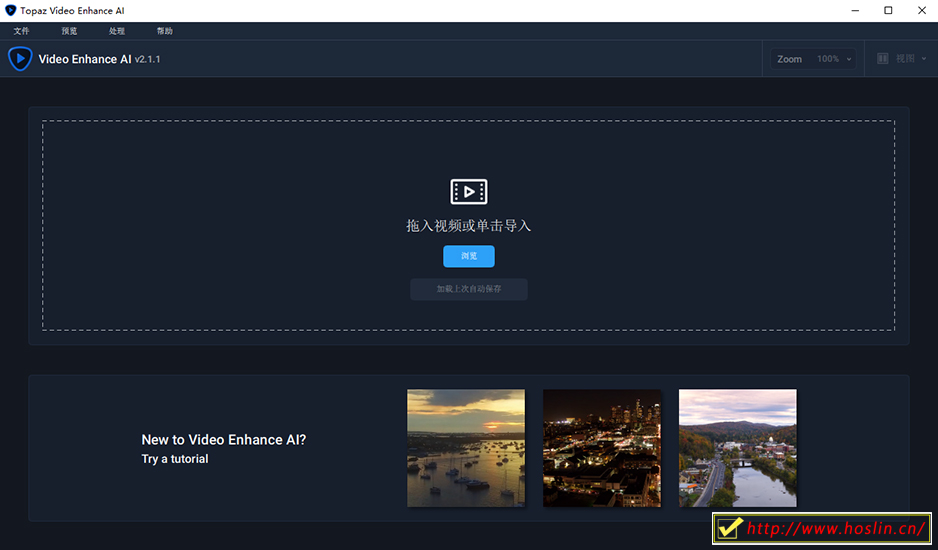Click the 加载上次自动保存 button
The width and height of the screenshot is (938, 550).
click(469, 289)
